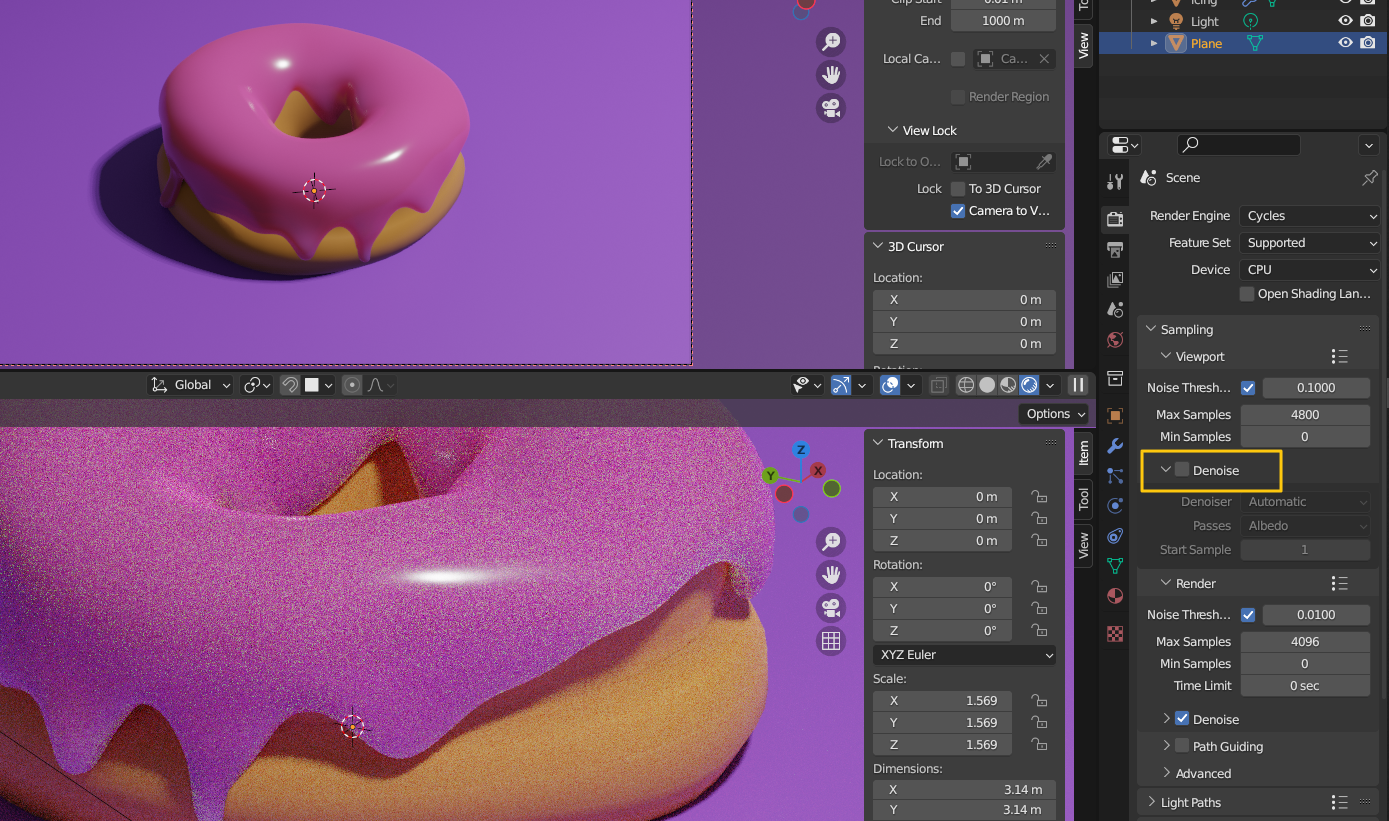Image resolution: width=1389 pixels, height=821 pixels.
Task: Click the green Y axis on gizmo
Action: [x=770, y=475]
